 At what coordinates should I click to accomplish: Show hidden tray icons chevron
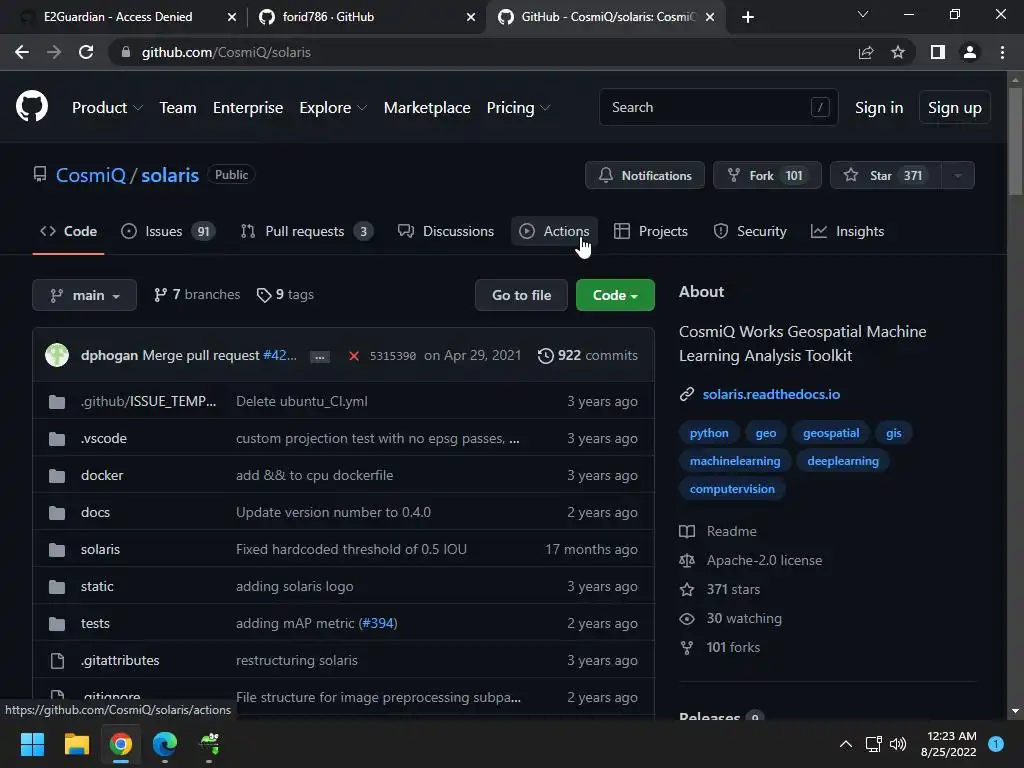tap(846, 744)
